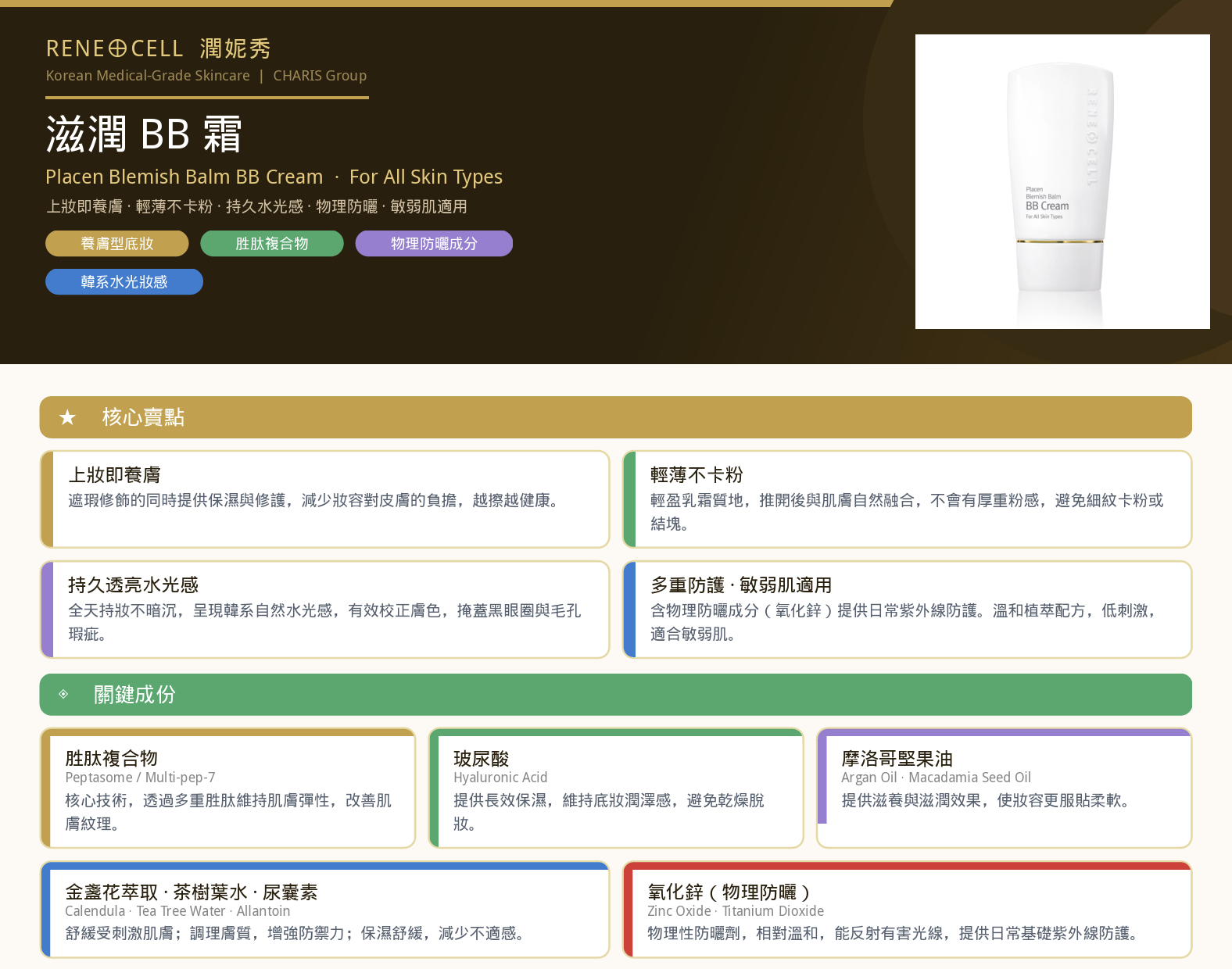The image size is (1232, 969).
Task: Select the 養膚型底妝 gold tag
Action: (117, 243)
